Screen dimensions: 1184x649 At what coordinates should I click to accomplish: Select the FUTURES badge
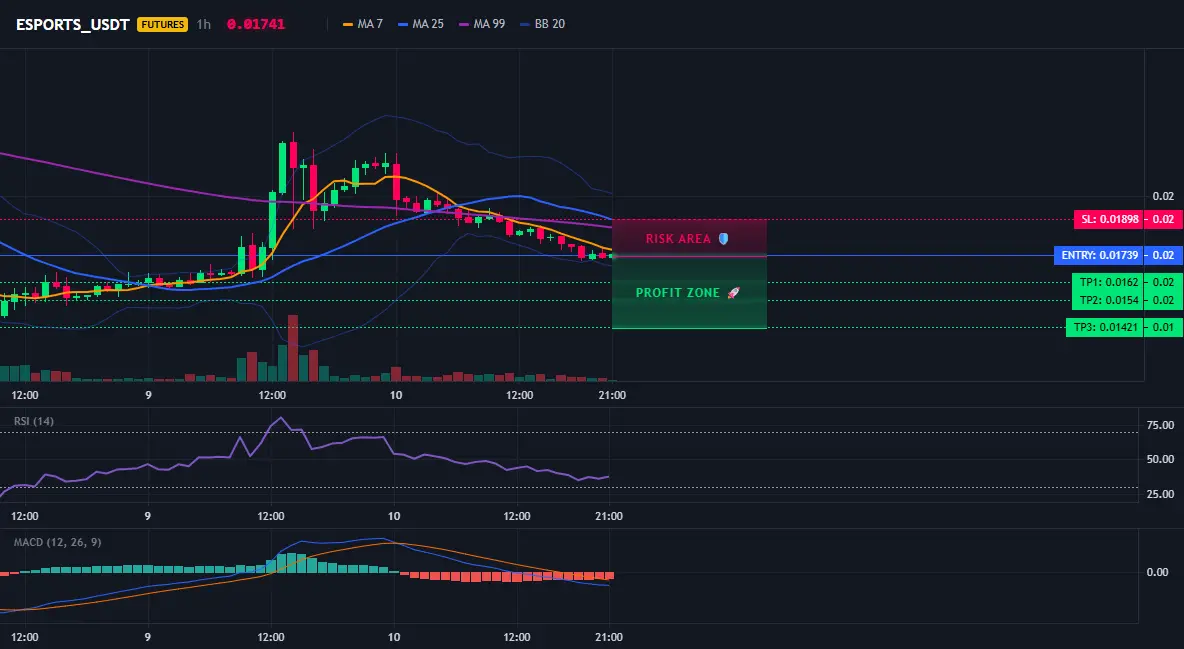162,24
